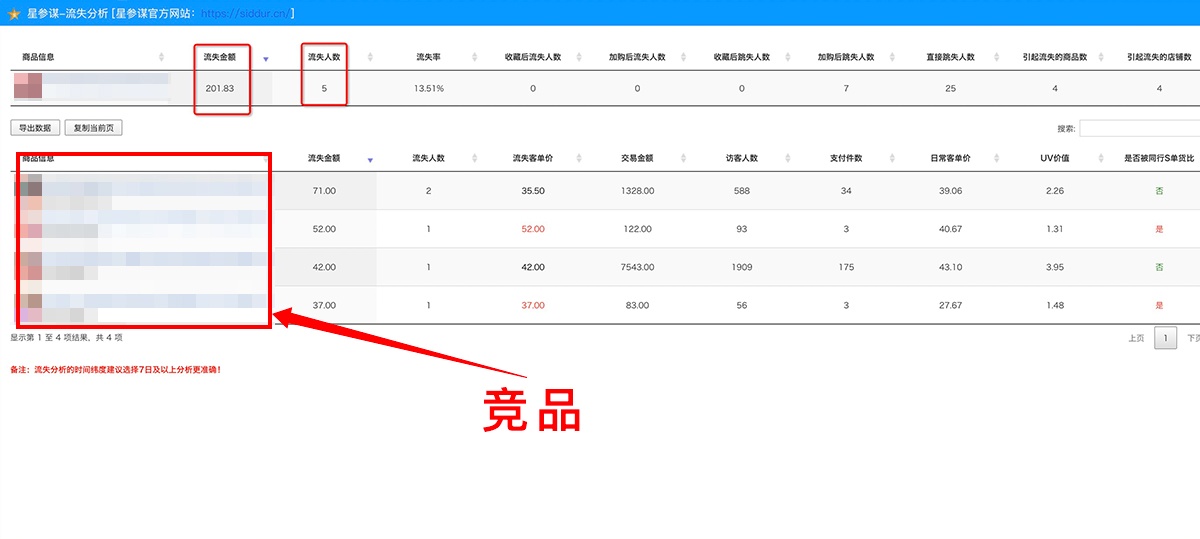The height and width of the screenshot is (539, 1200).
Task: Click sort arrows in lower table 流失人数 header
Action: (x=474, y=158)
